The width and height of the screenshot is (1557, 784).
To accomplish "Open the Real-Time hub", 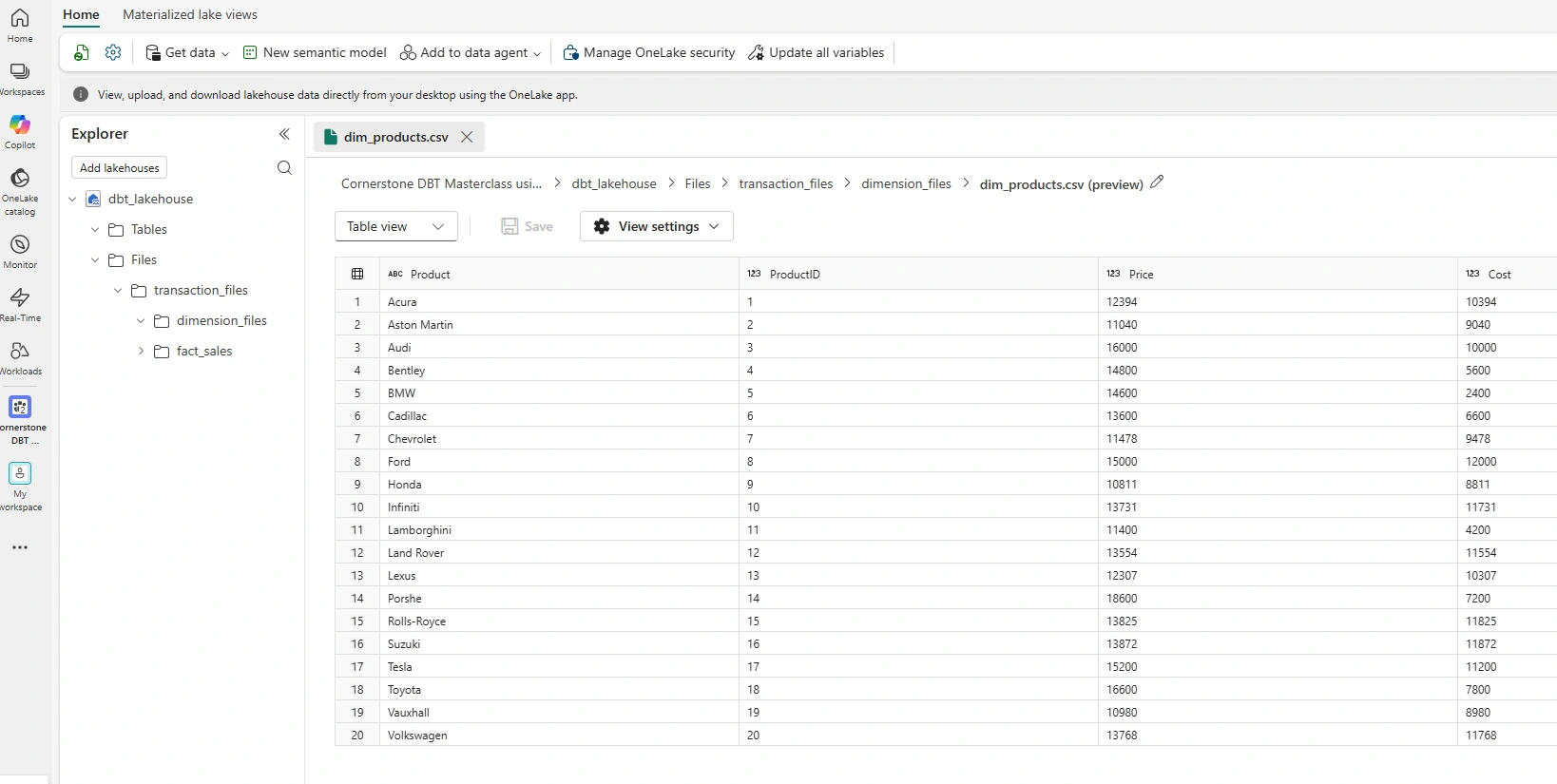I will [20, 305].
